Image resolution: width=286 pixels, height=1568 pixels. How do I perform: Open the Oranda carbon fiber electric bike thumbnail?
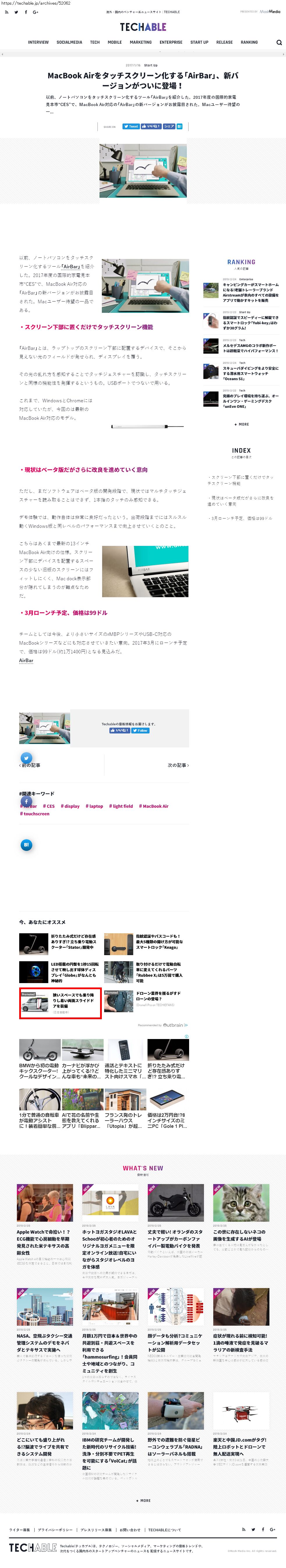(x=176, y=1203)
